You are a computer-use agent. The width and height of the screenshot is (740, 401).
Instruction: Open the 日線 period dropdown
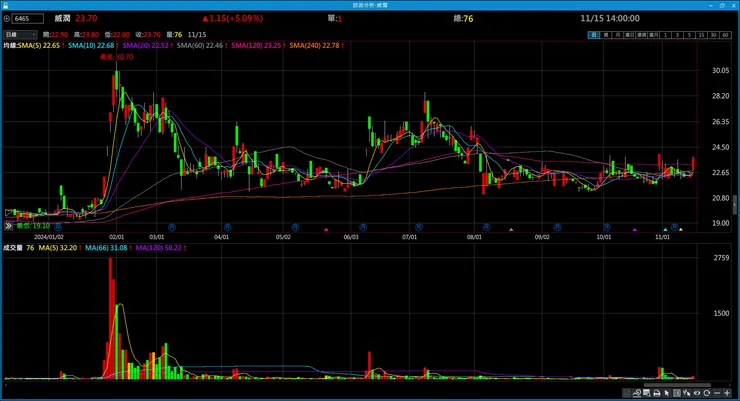pyautogui.click(x=20, y=34)
